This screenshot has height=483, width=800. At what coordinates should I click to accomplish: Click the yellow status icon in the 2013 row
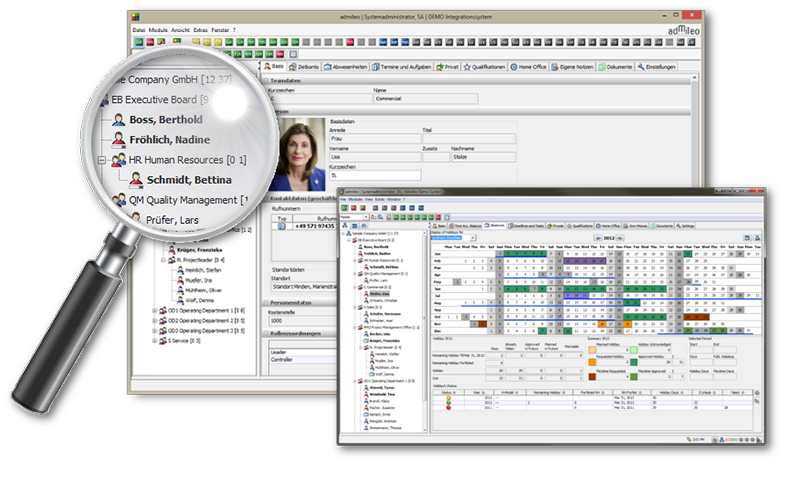click(449, 398)
